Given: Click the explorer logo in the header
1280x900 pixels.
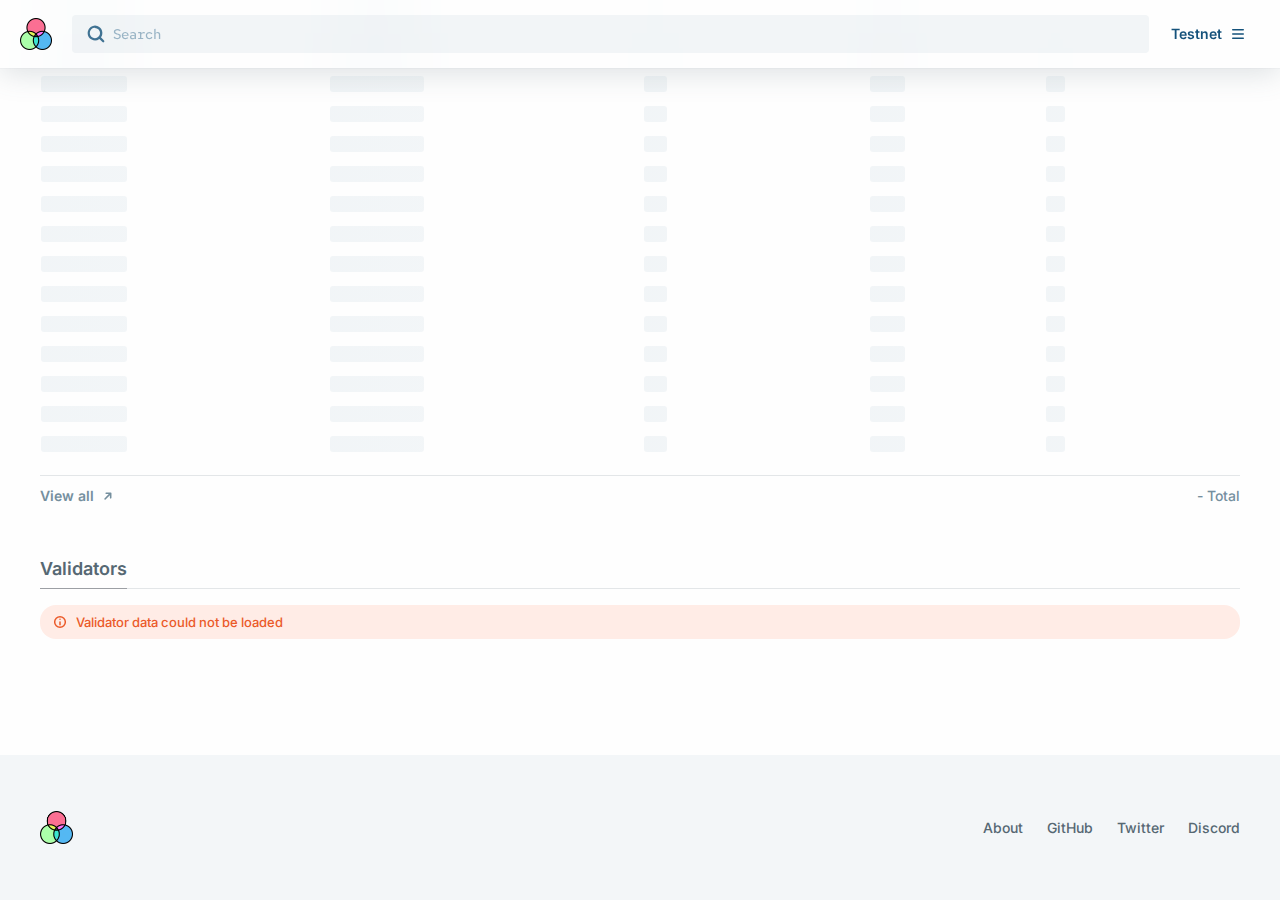Looking at the screenshot, I should click(36, 34).
